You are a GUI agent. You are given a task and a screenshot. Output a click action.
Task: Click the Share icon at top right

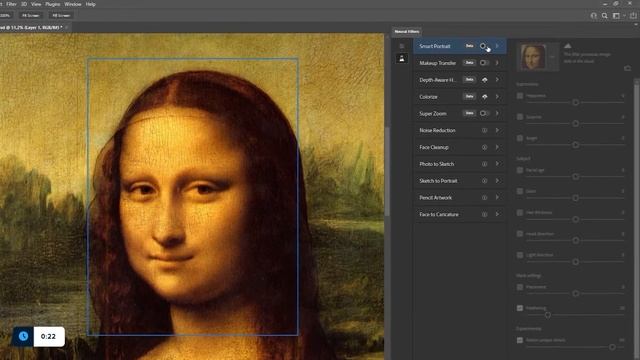point(633,16)
